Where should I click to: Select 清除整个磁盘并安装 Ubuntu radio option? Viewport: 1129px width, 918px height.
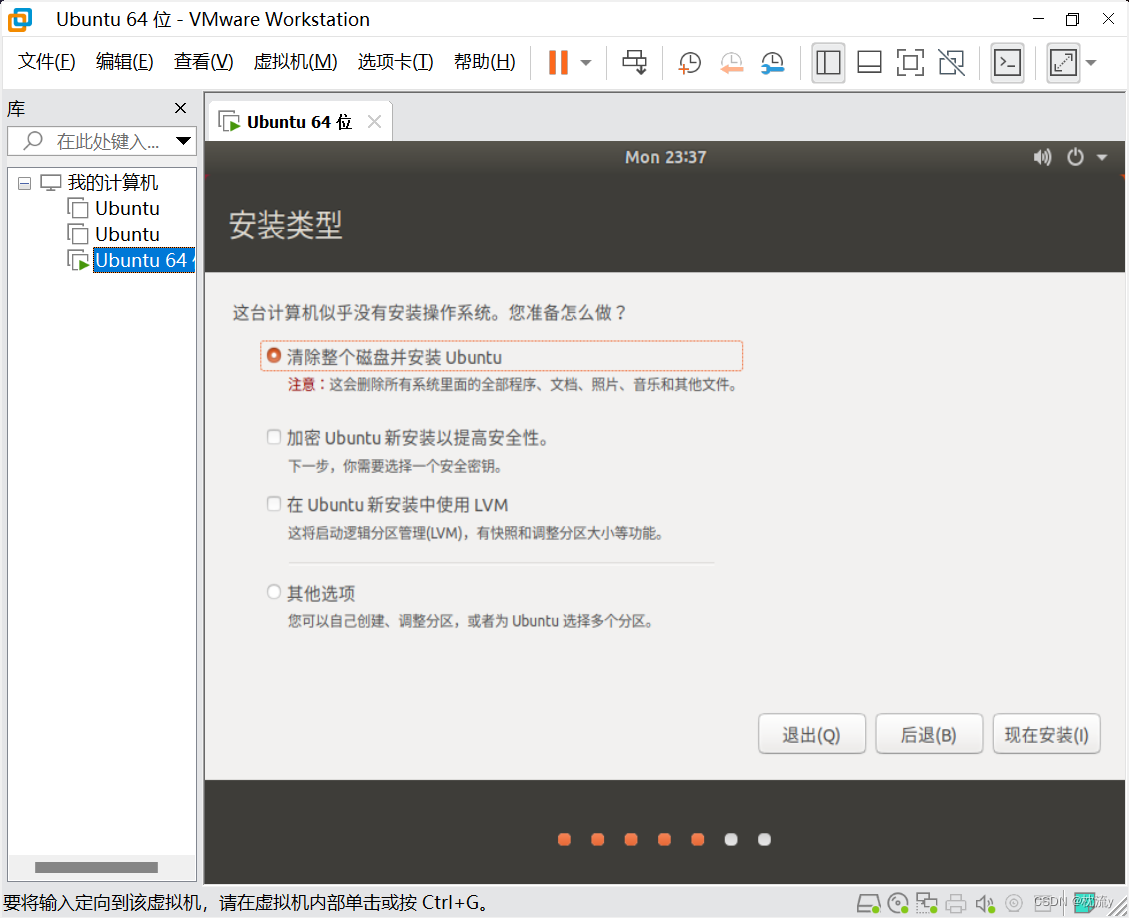[274, 356]
